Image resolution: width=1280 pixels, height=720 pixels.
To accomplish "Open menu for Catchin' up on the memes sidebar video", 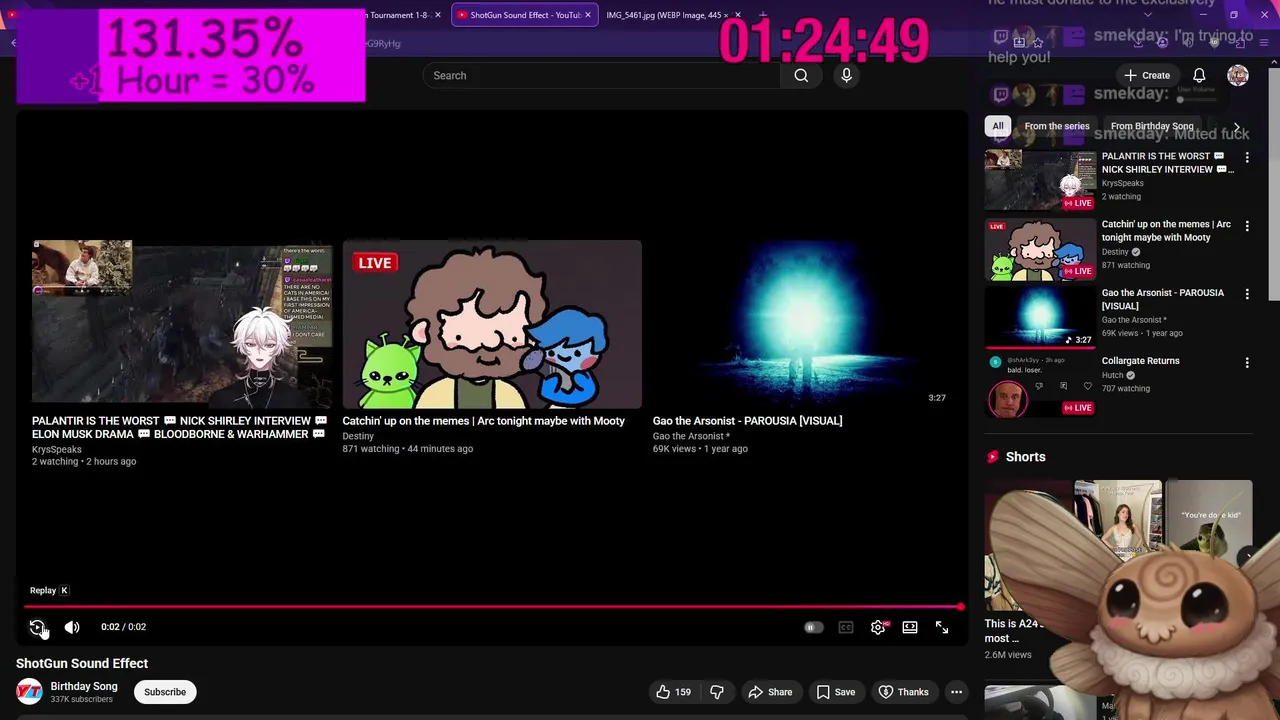I will pos(1247,226).
